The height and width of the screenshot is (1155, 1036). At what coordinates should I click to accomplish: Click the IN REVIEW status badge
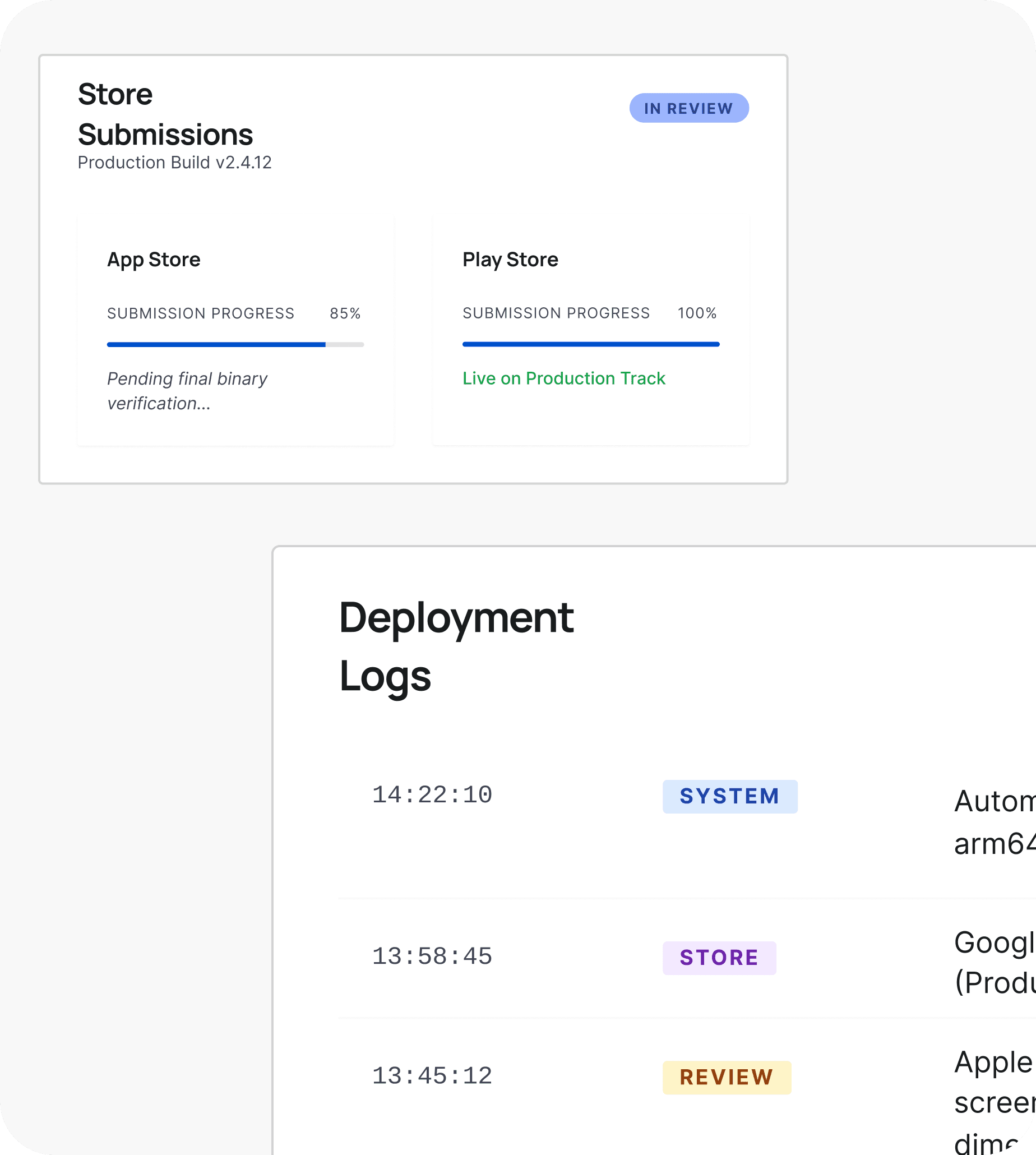689,108
